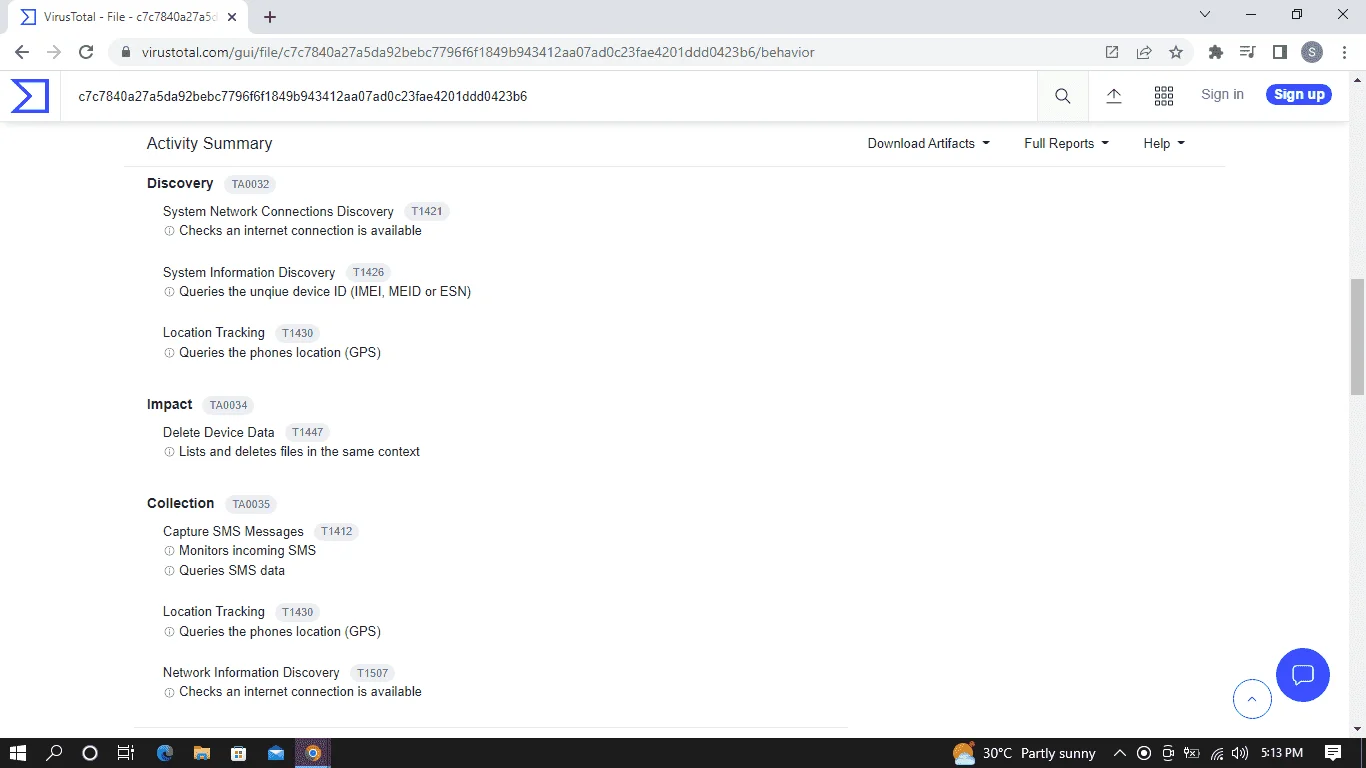Open the Chrome side panel icon
The width and height of the screenshot is (1366, 768).
tap(1279, 52)
